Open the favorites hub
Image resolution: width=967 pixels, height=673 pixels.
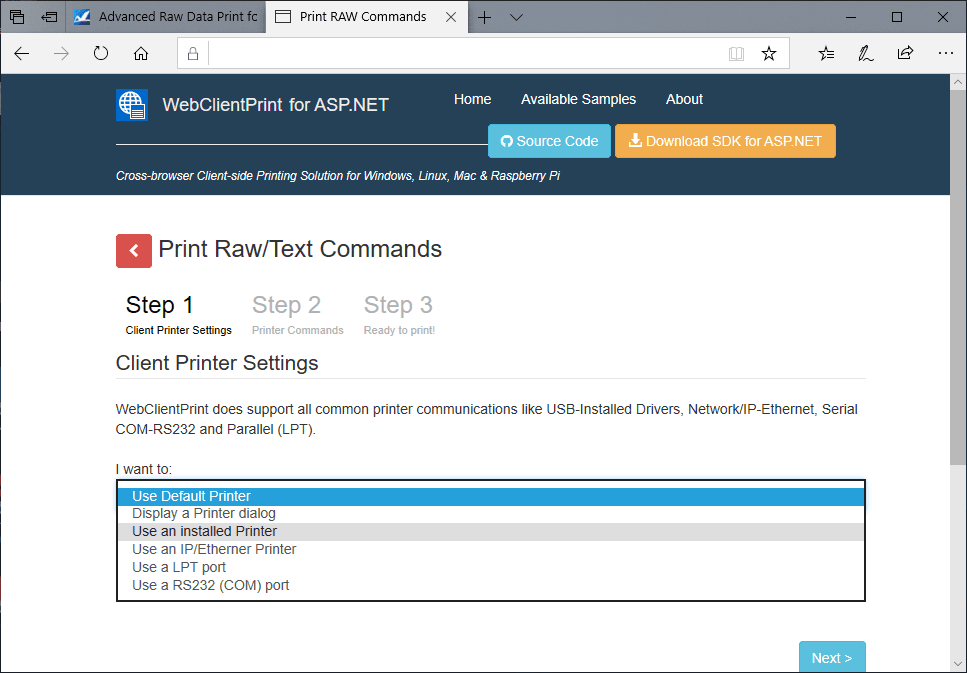click(826, 54)
